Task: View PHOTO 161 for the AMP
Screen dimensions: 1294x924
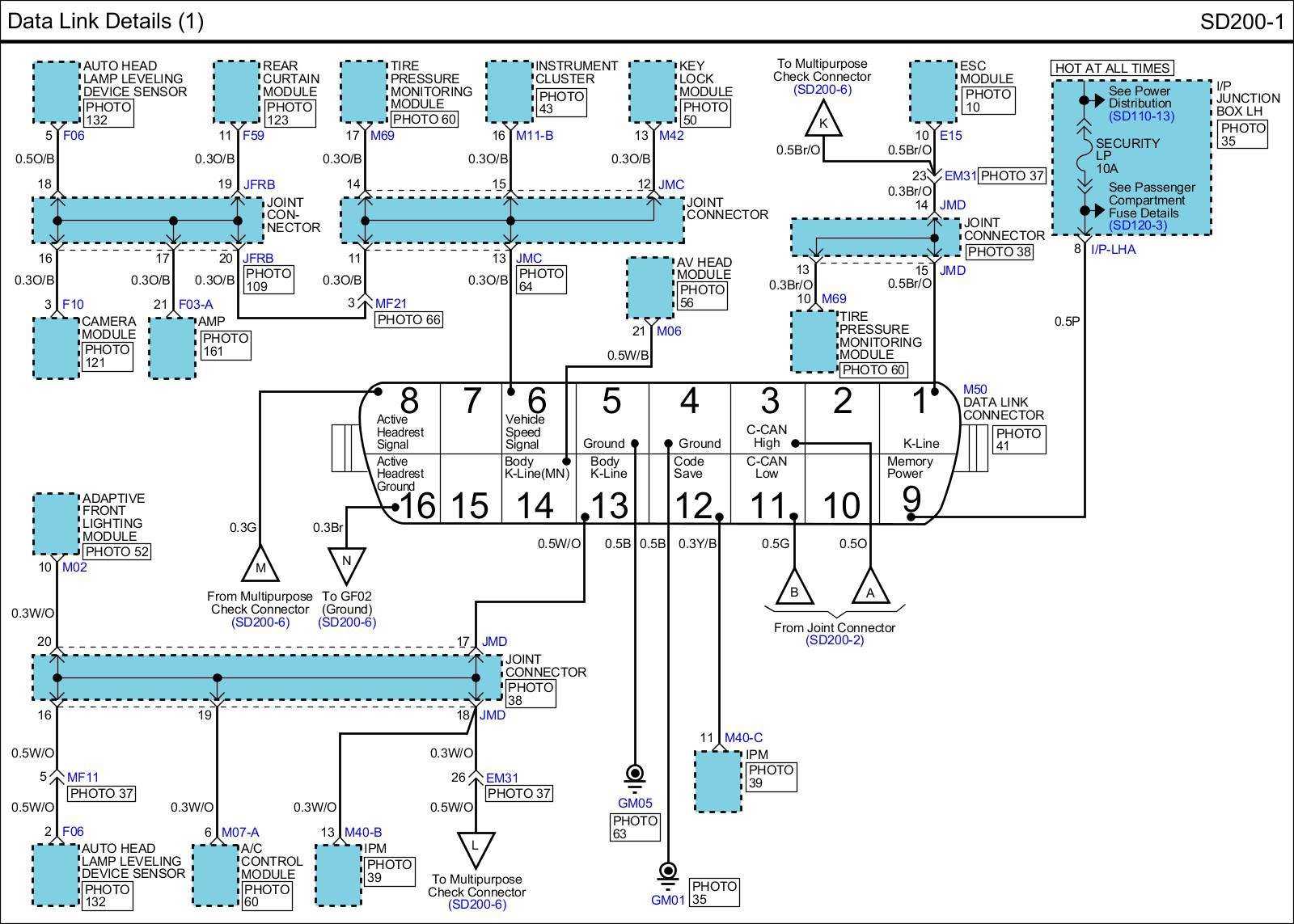Action: (226, 344)
